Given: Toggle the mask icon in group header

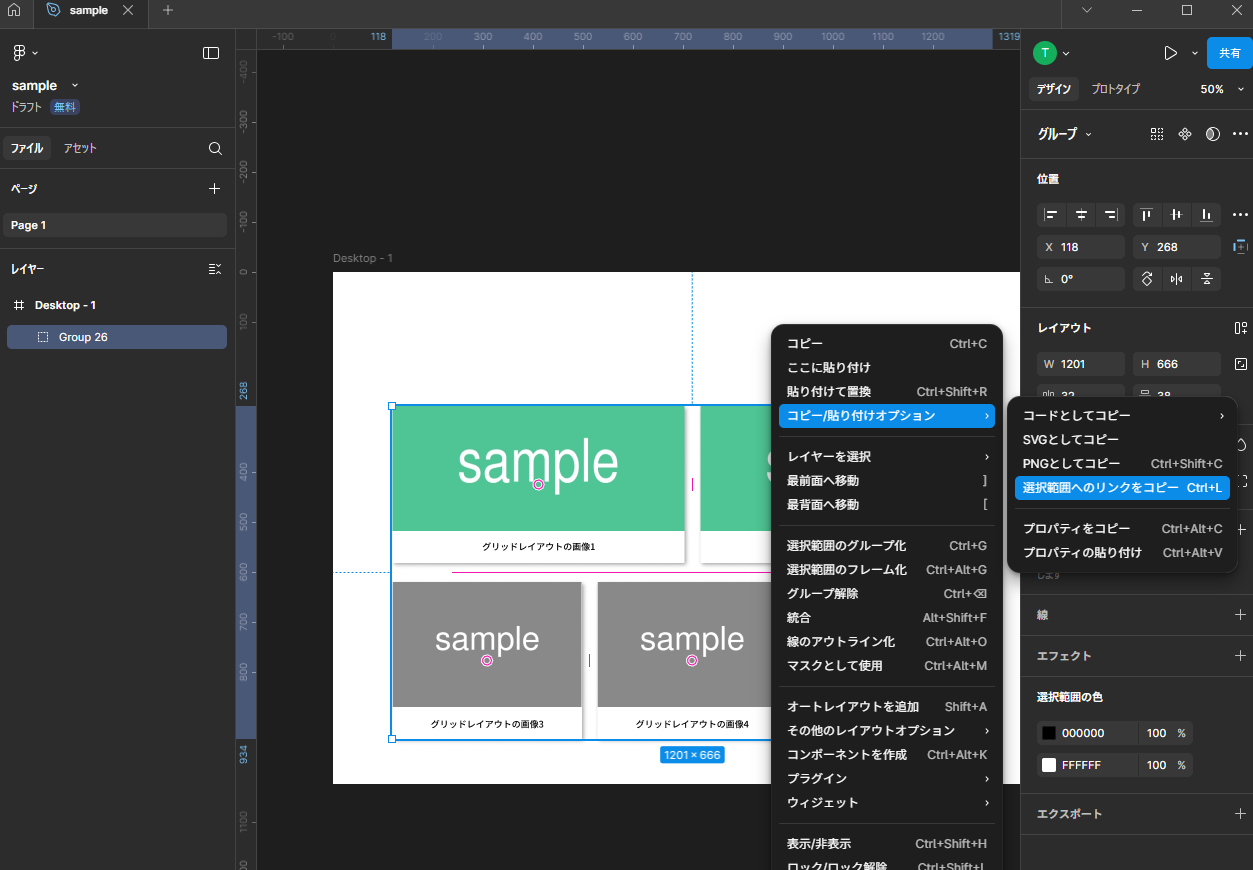Looking at the screenshot, I should click(x=1212, y=134).
